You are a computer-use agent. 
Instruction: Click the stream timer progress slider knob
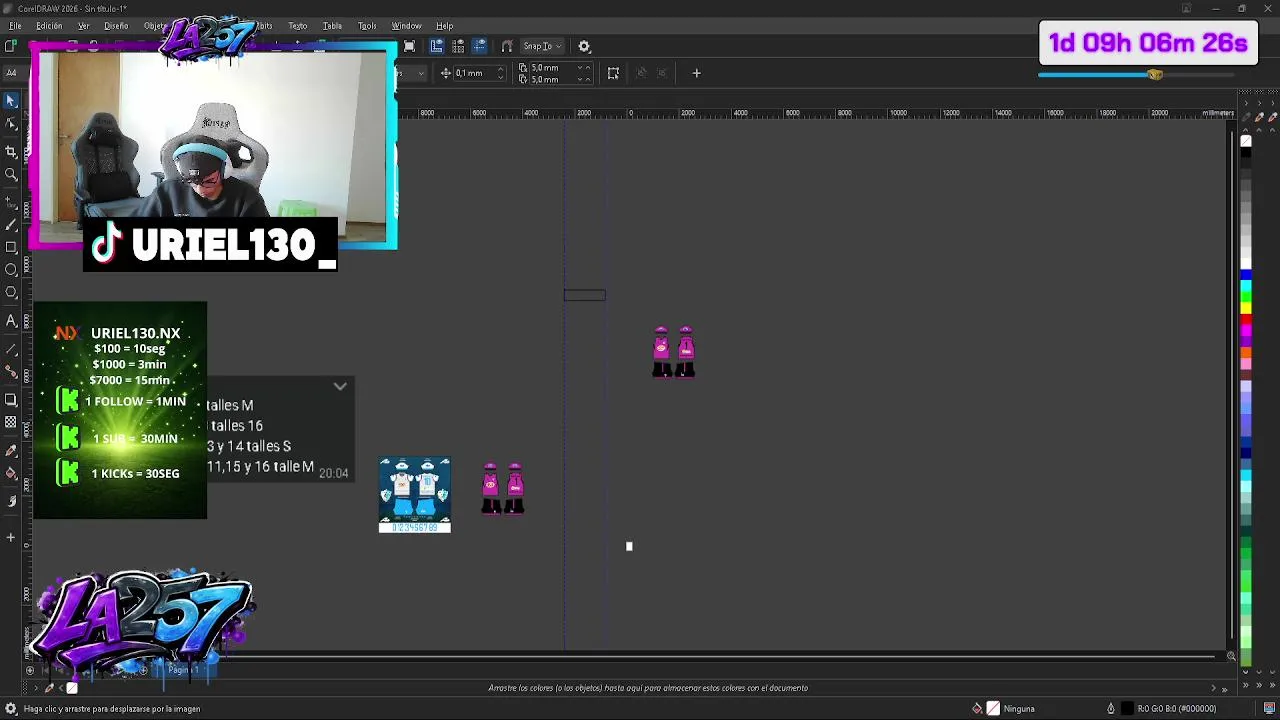point(1155,75)
